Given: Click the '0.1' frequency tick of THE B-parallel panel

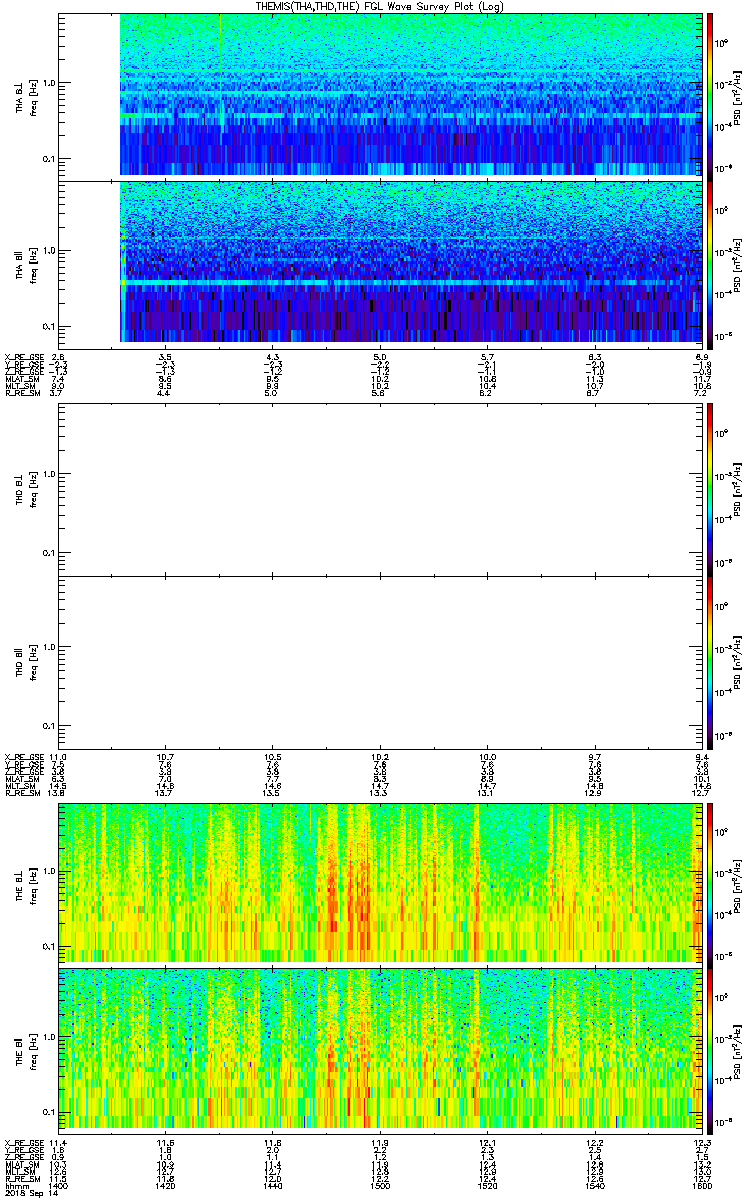Looking at the screenshot, I should pyautogui.click(x=51, y=1112).
